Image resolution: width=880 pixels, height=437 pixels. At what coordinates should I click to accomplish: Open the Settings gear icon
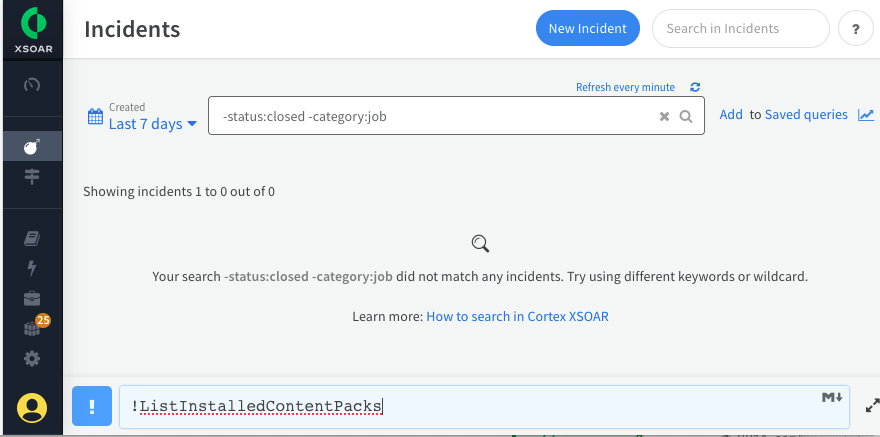click(31, 358)
